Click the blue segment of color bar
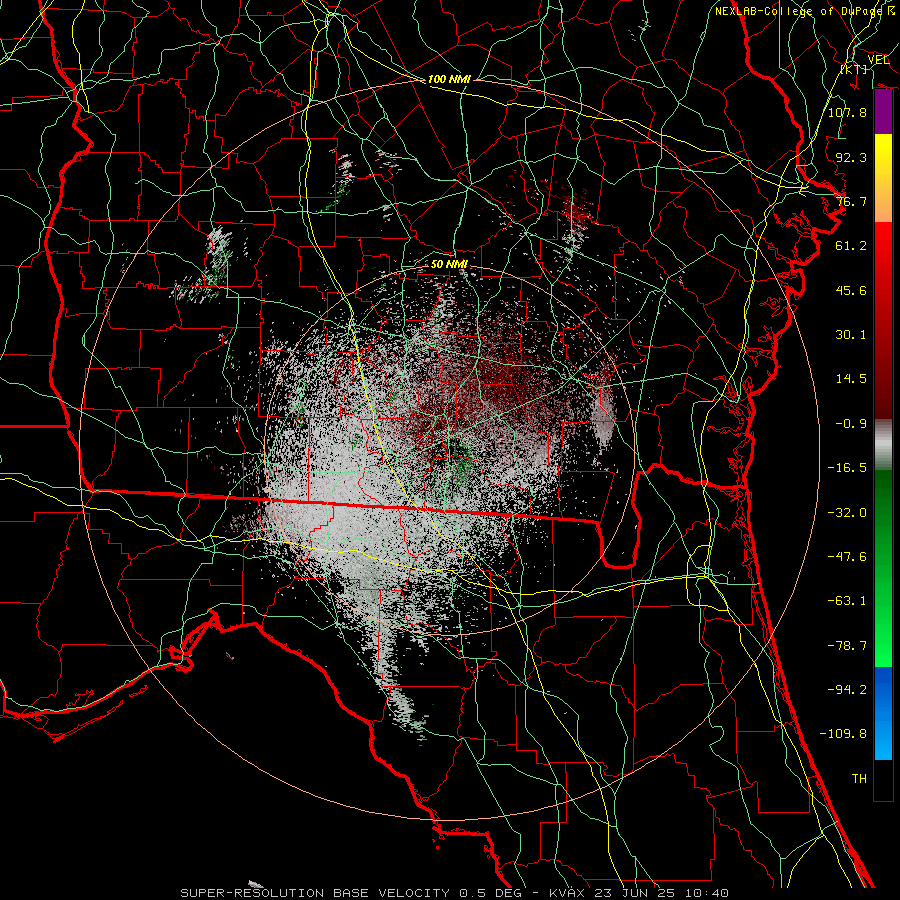This screenshot has height=900, width=900. (x=883, y=713)
